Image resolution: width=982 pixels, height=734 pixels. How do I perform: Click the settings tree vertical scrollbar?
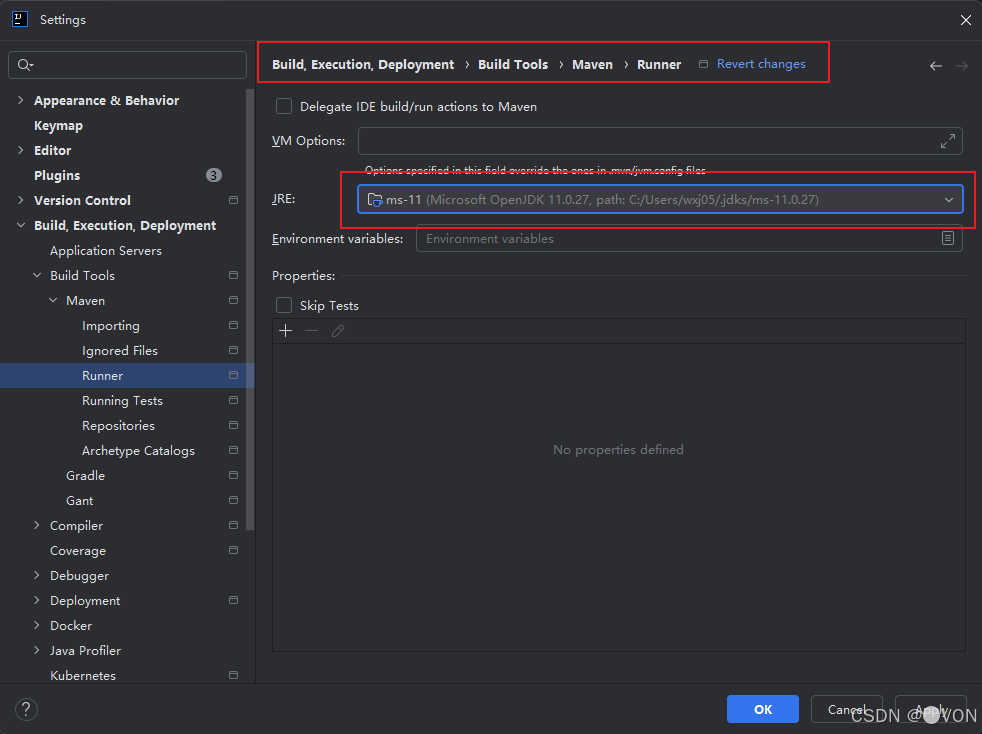[x=251, y=310]
